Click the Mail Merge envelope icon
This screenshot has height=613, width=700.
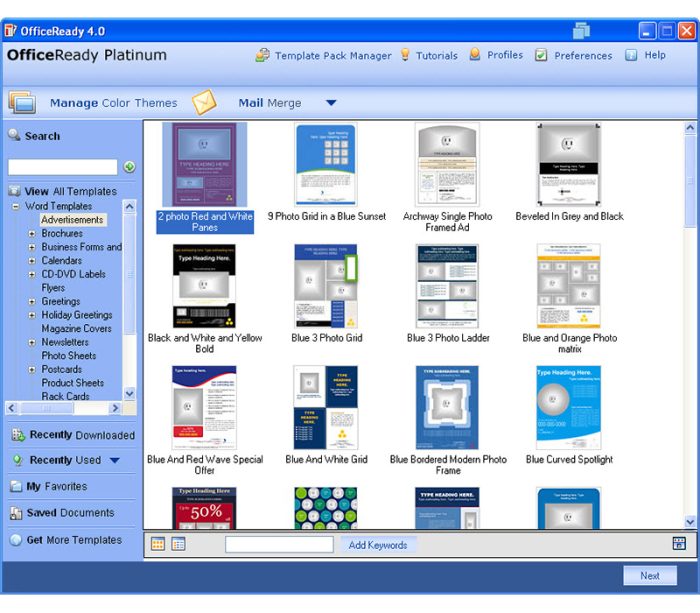pyautogui.click(x=204, y=102)
